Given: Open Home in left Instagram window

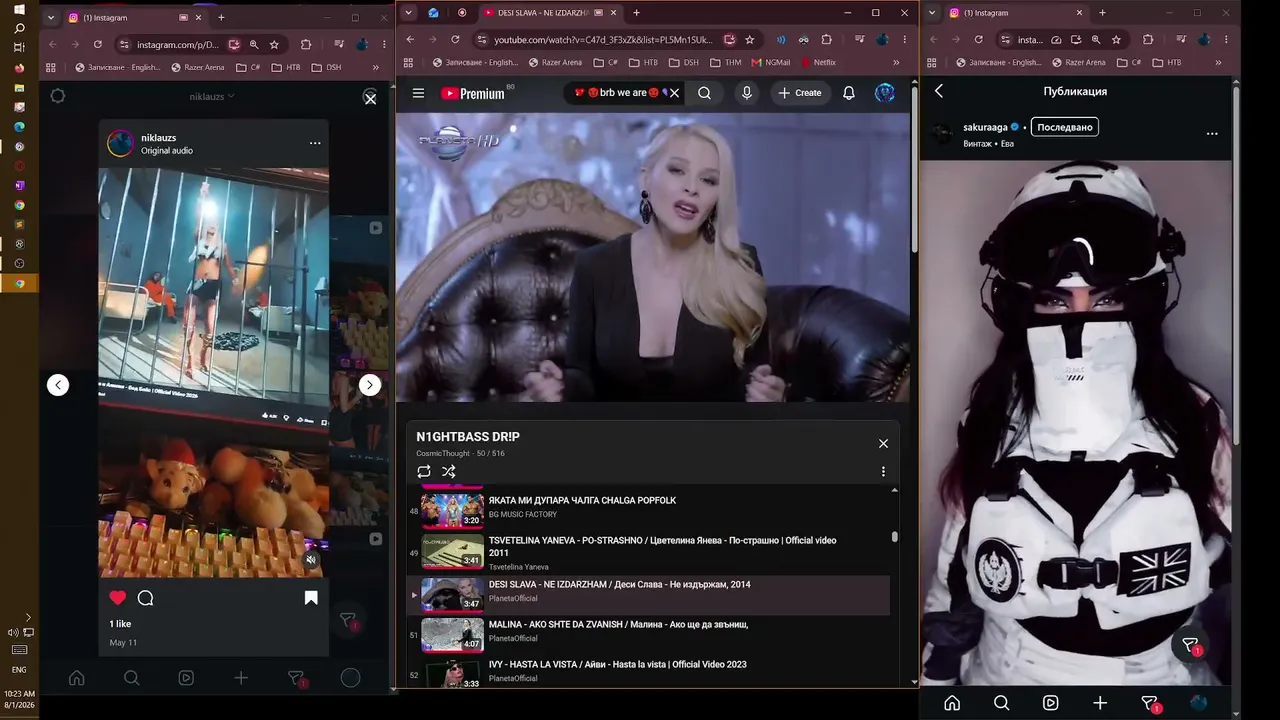Looking at the screenshot, I should coord(76,678).
